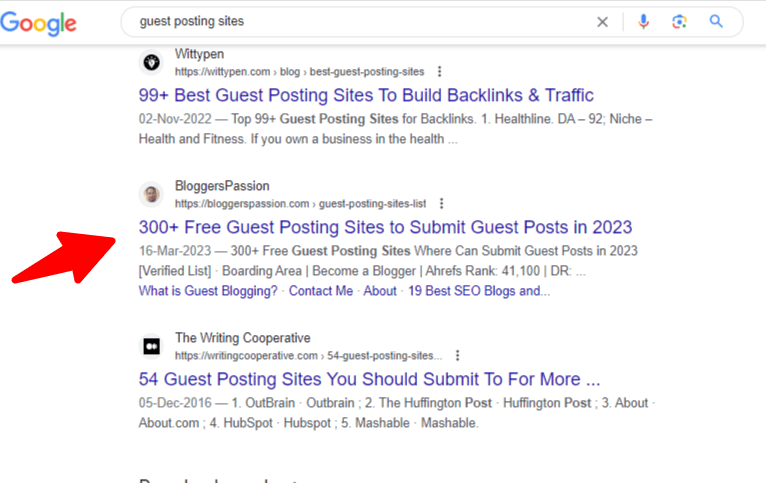The height and width of the screenshot is (483, 766).
Task: Clear the search box text
Action: coord(602,21)
